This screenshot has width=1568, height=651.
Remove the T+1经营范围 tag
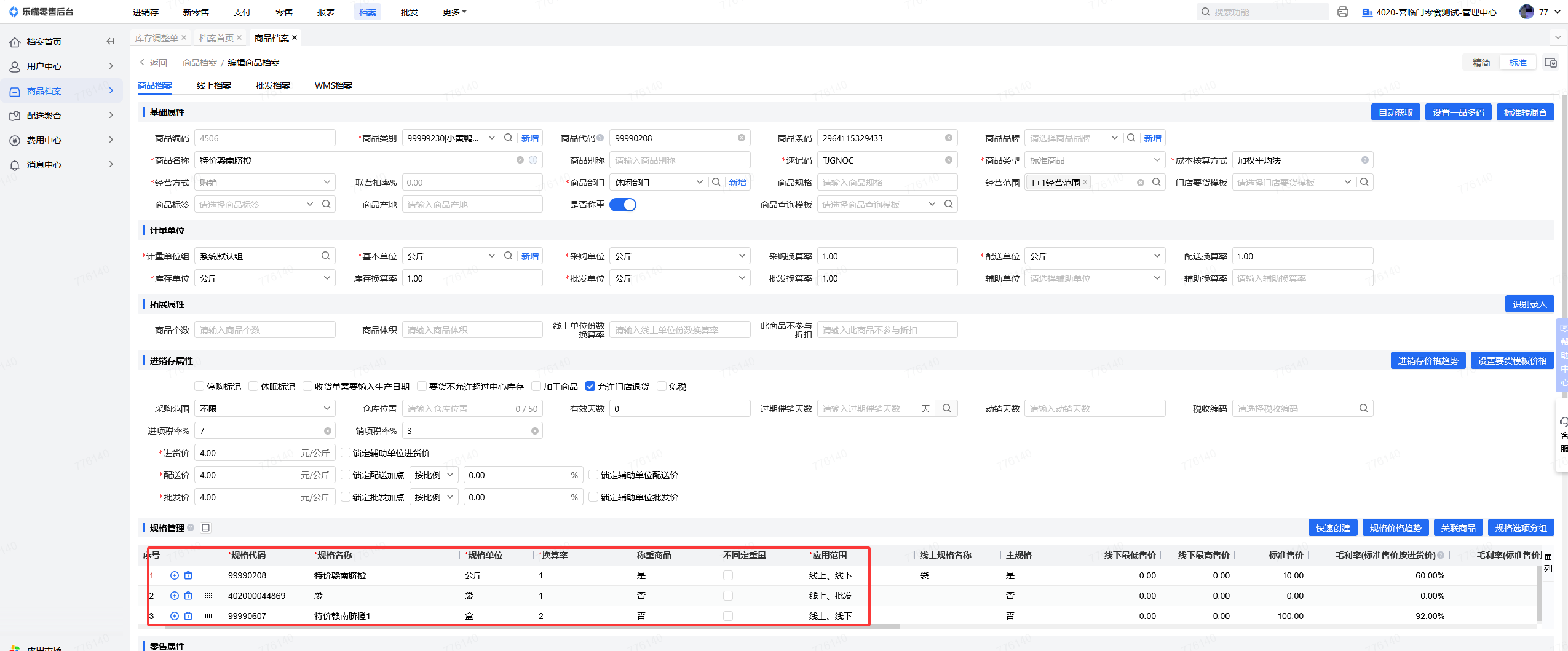click(x=1085, y=183)
